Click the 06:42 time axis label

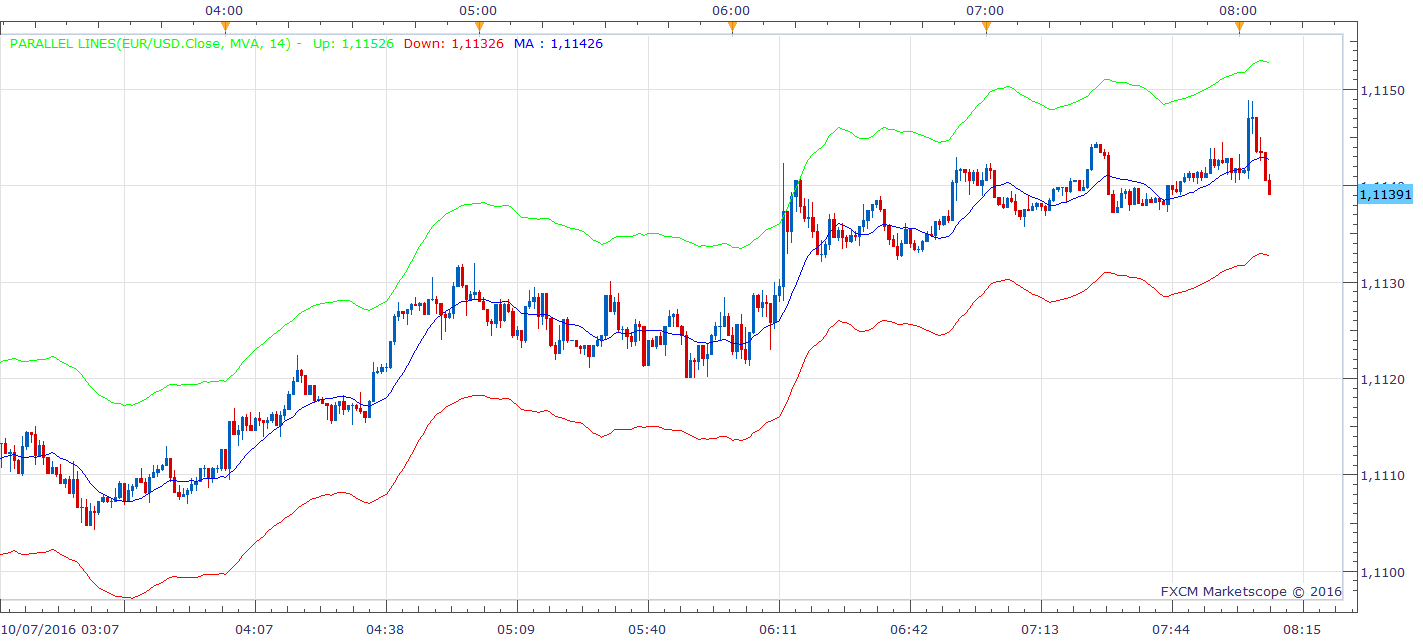(x=909, y=630)
